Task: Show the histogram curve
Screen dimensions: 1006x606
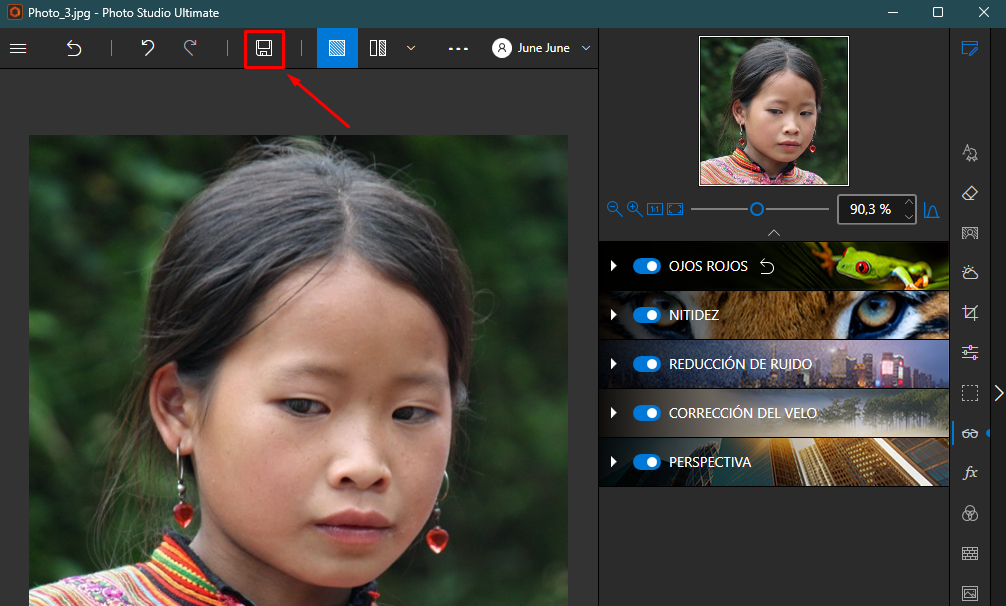Action: [932, 210]
